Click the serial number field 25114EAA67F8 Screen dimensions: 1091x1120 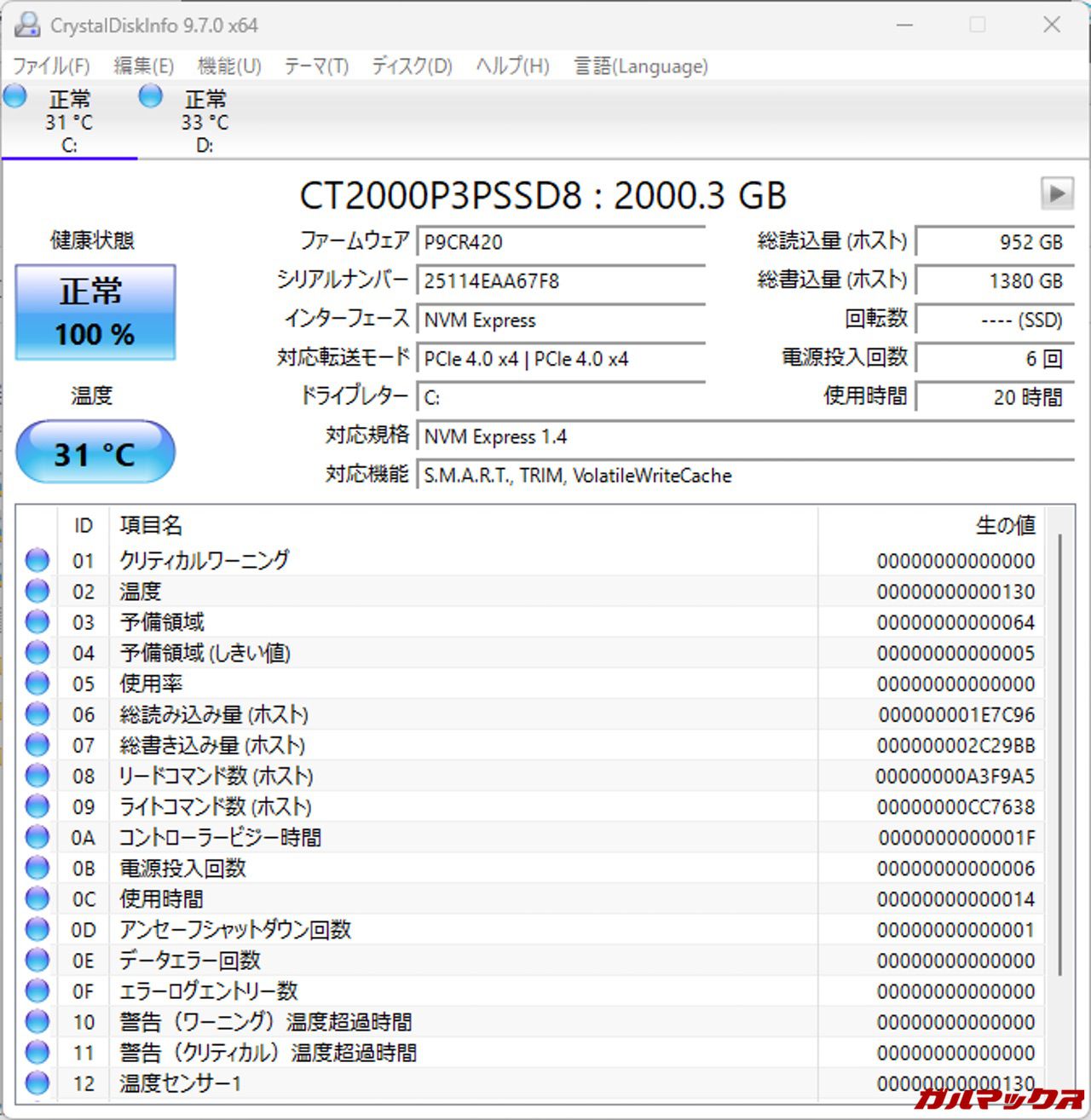(561, 281)
